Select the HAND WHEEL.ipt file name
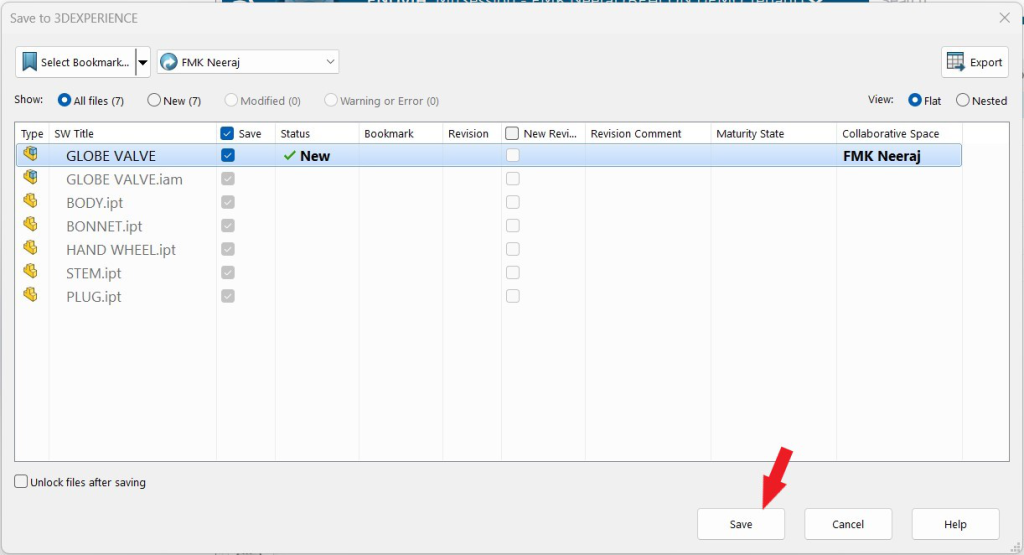Screen dimensions: 1024x555 121,250
